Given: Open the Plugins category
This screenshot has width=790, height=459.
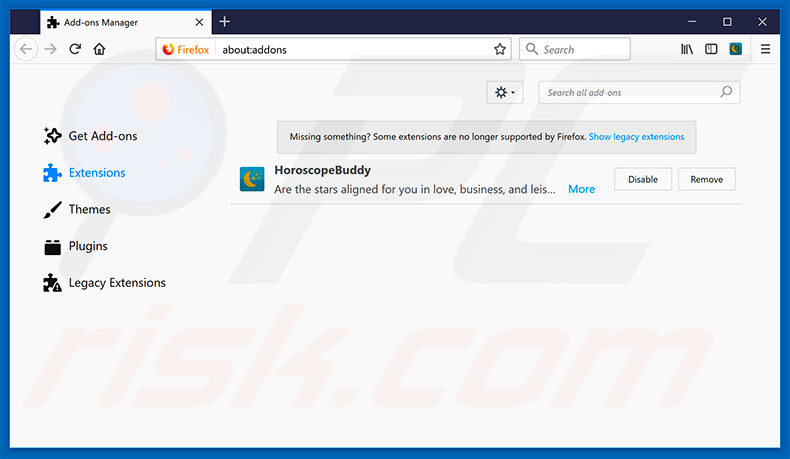Looking at the screenshot, I should [76, 246].
